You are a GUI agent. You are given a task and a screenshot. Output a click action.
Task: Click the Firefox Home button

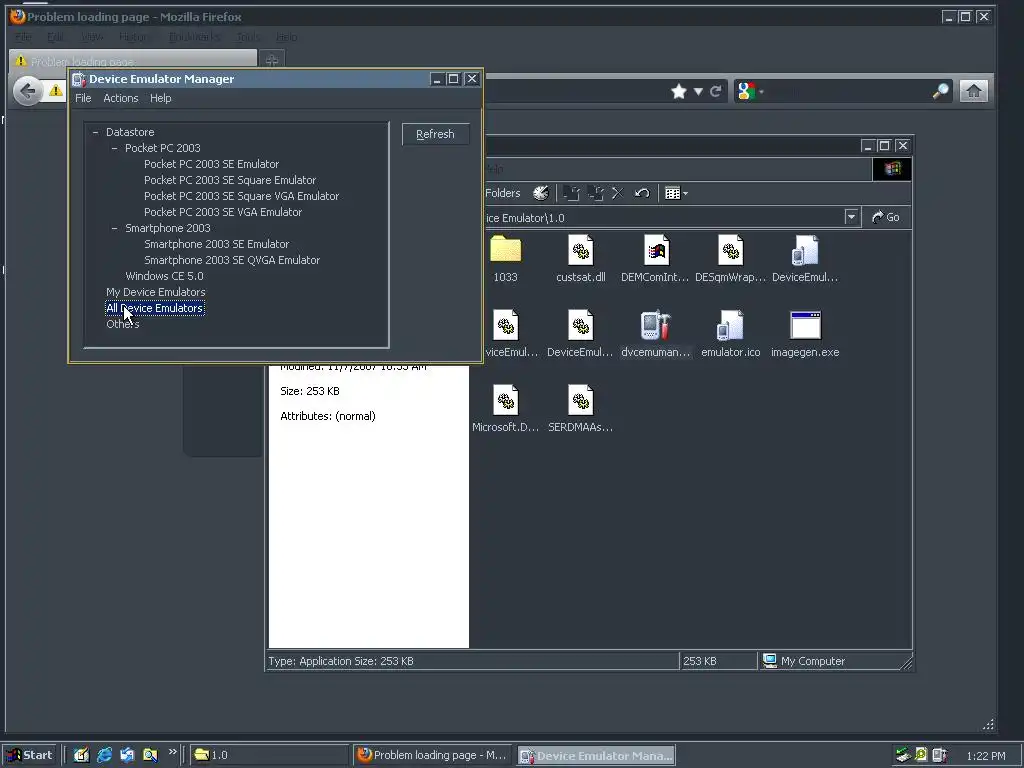pos(974,91)
